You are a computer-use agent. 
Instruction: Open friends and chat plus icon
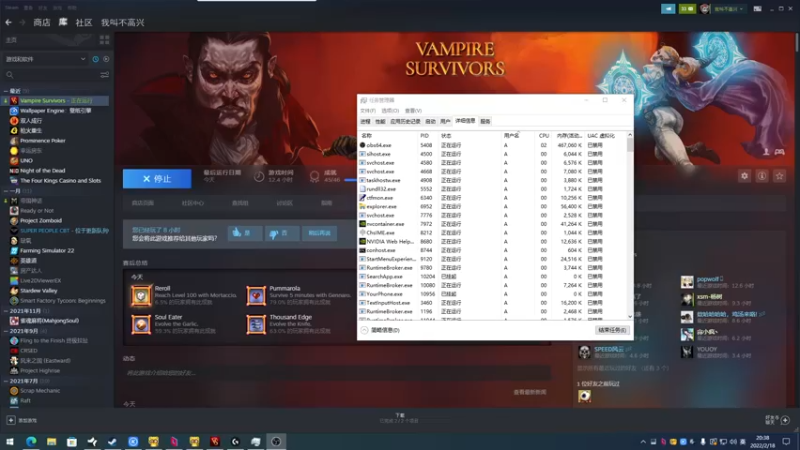[785, 420]
